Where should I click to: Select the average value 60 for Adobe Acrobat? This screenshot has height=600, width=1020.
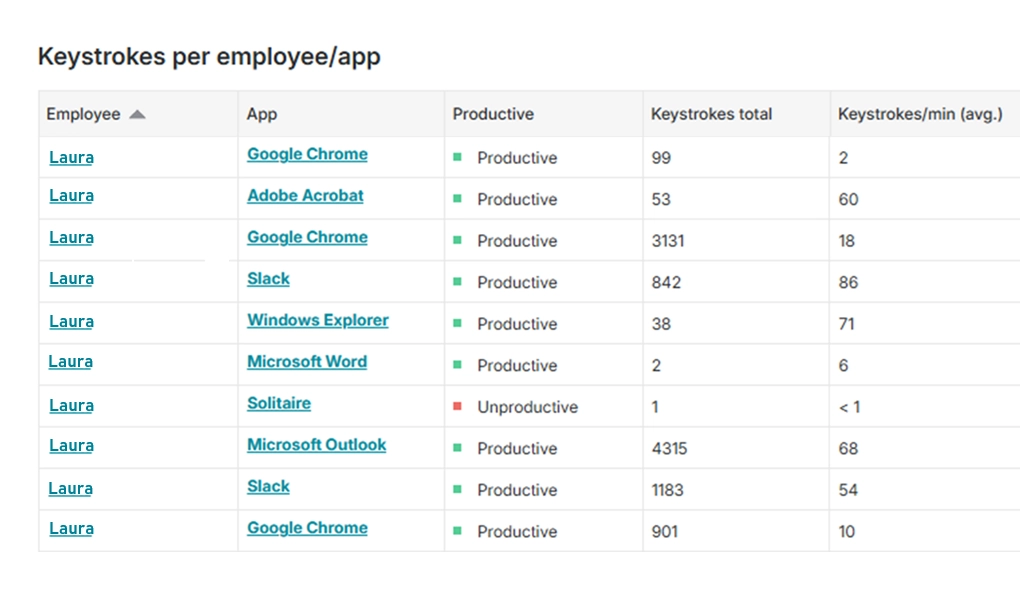pos(848,200)
